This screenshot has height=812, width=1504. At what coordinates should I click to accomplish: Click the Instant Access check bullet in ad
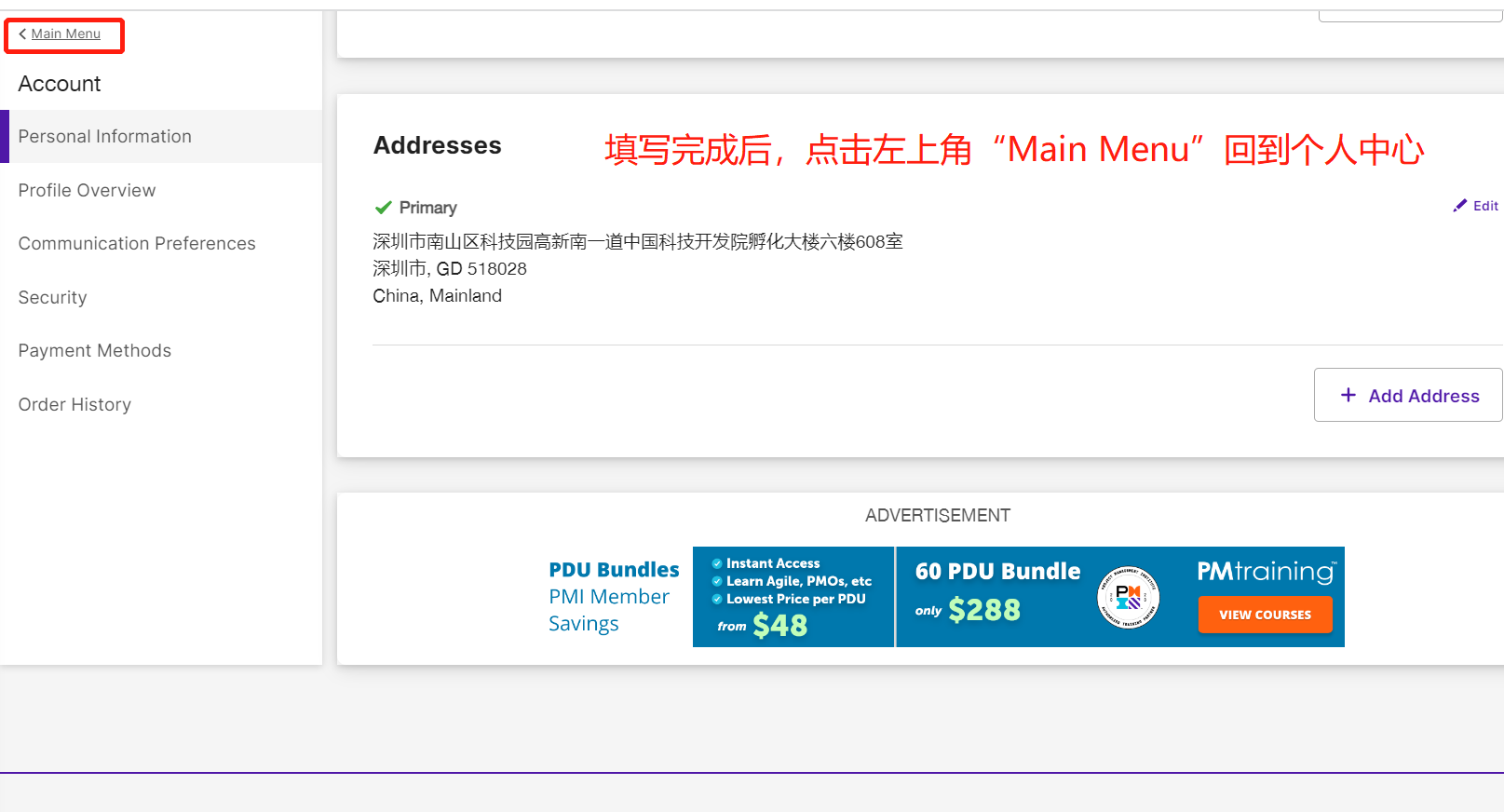[717, 563]
